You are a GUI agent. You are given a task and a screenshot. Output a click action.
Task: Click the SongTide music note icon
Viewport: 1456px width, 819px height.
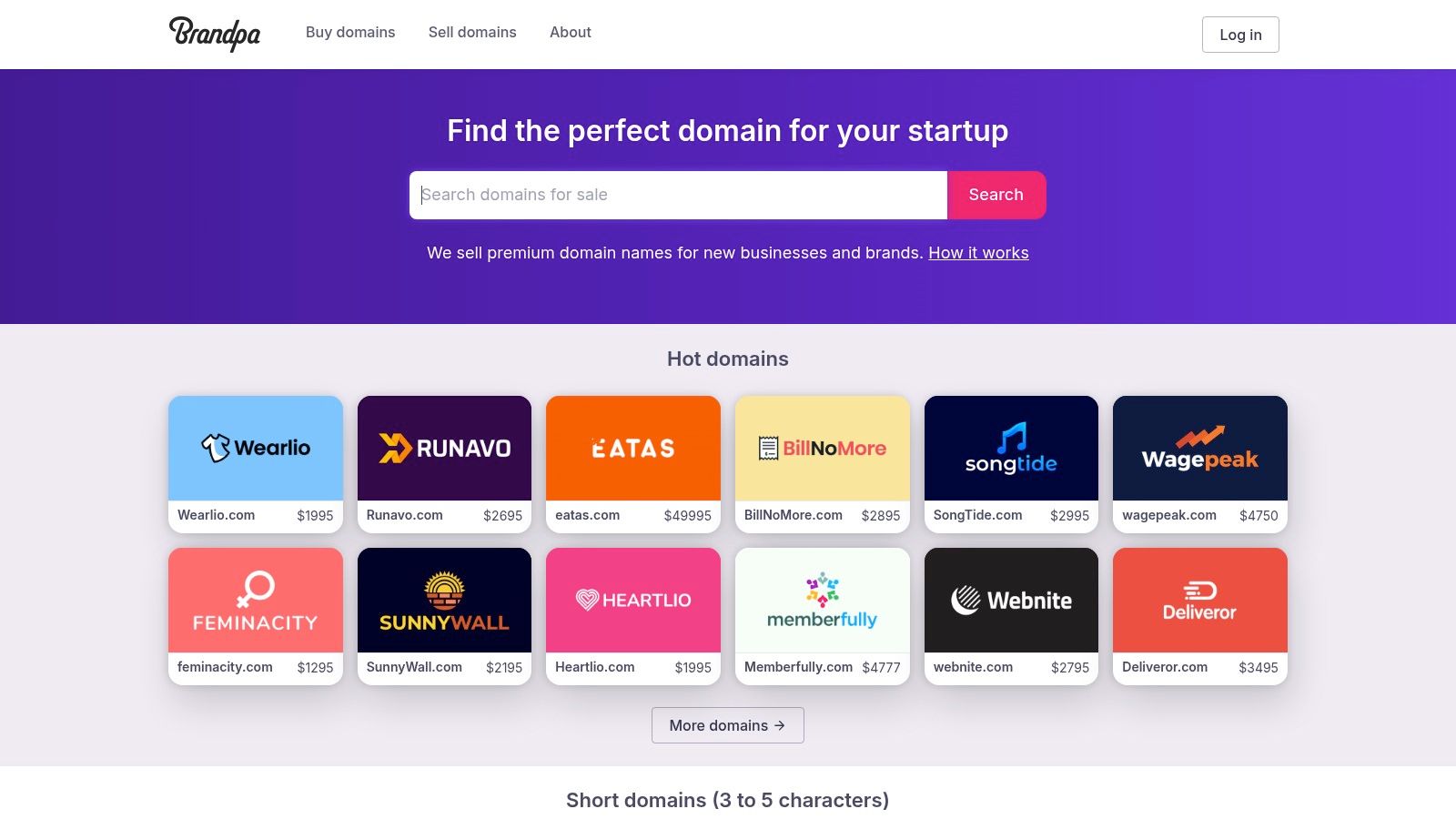(1011, 437)
